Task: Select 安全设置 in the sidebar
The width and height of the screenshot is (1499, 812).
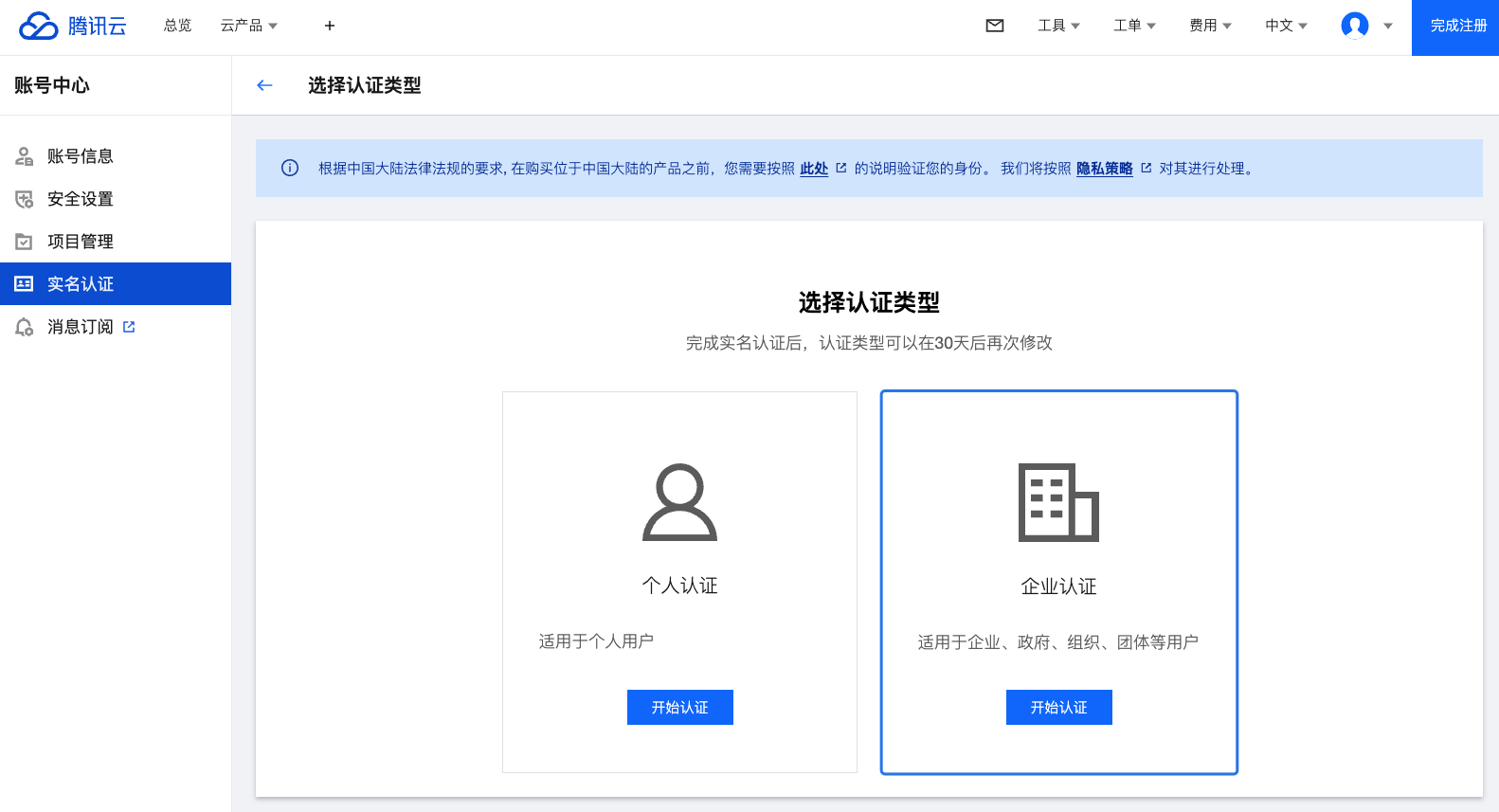Action: [x=81, y=199]
